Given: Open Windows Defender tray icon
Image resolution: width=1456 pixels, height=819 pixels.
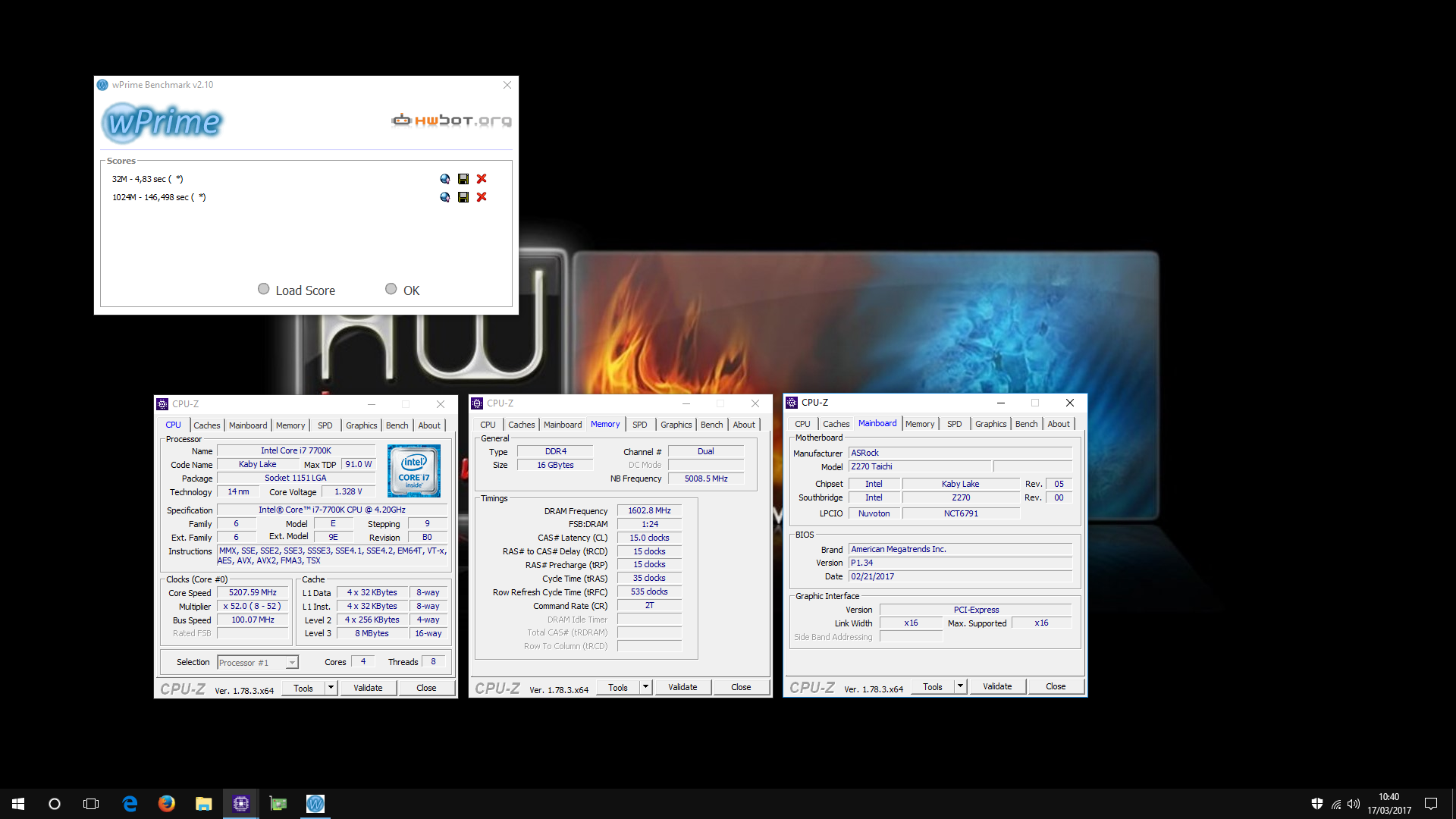Looking at the screenshot, I should point(1317,804).
